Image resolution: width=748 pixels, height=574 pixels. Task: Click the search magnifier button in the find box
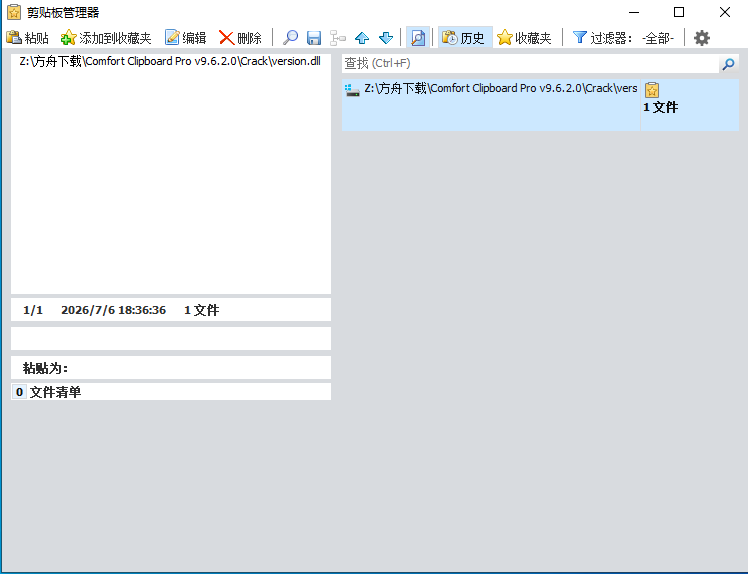(x=728, y=64)
